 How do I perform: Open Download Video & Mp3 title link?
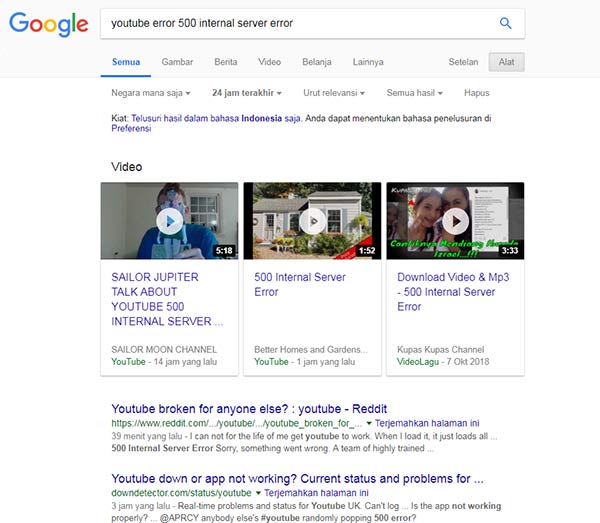[453, 292]
